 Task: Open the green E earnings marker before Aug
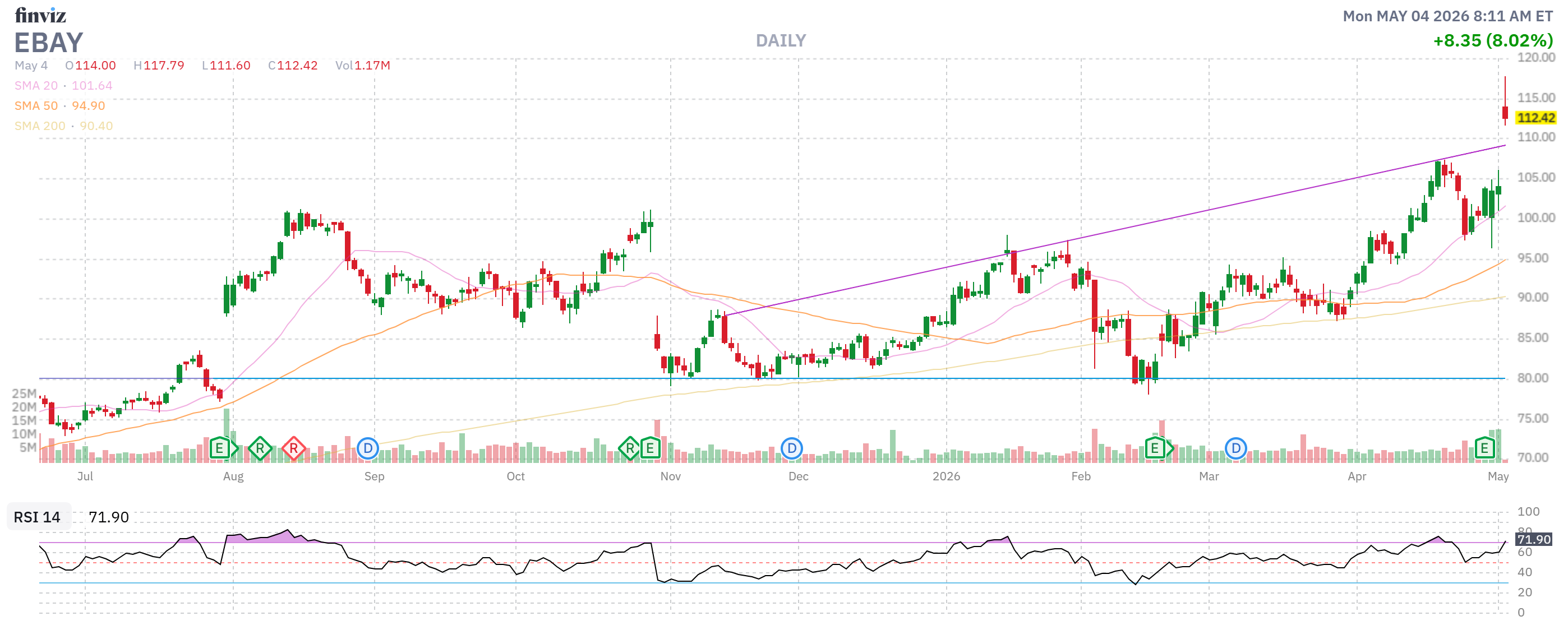pos(220,449)
